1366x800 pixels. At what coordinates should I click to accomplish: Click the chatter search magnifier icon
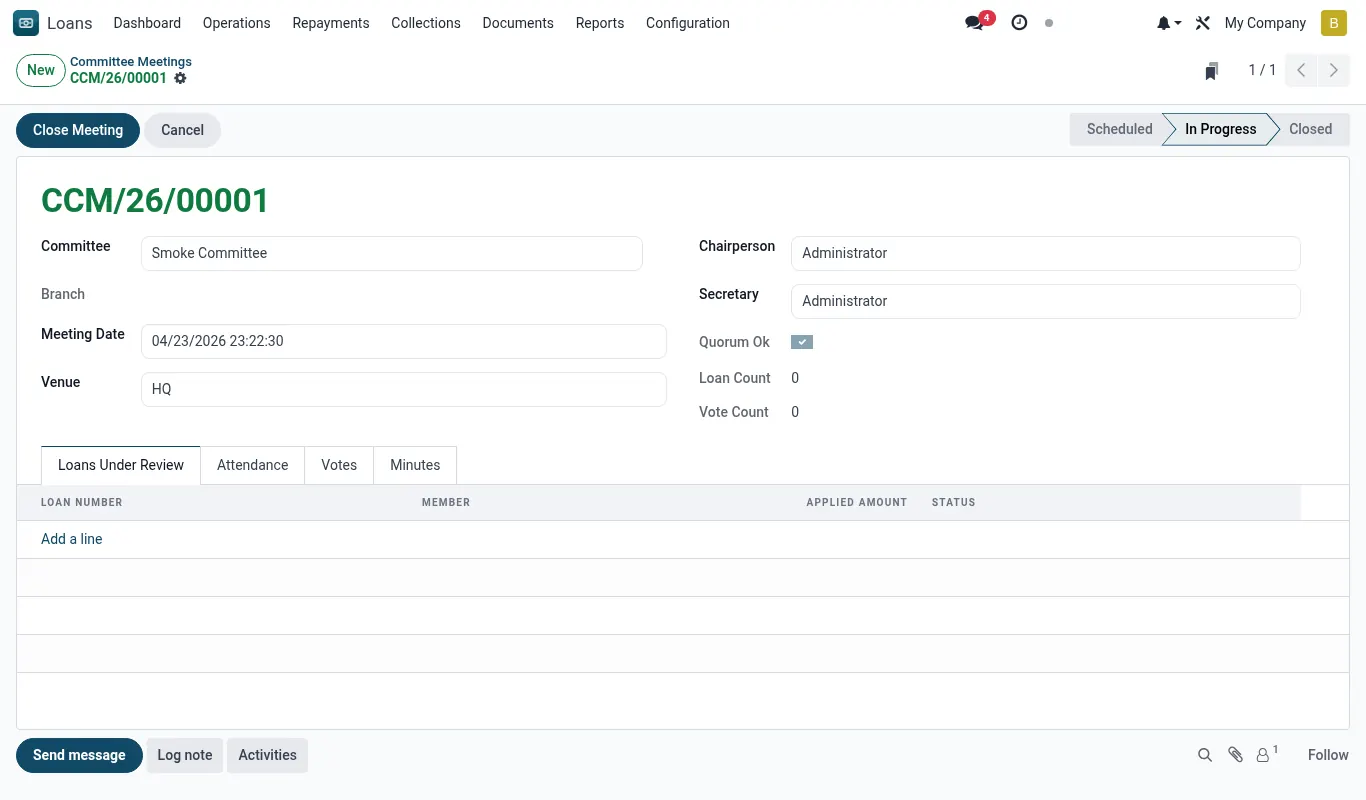coord(1205,755)
